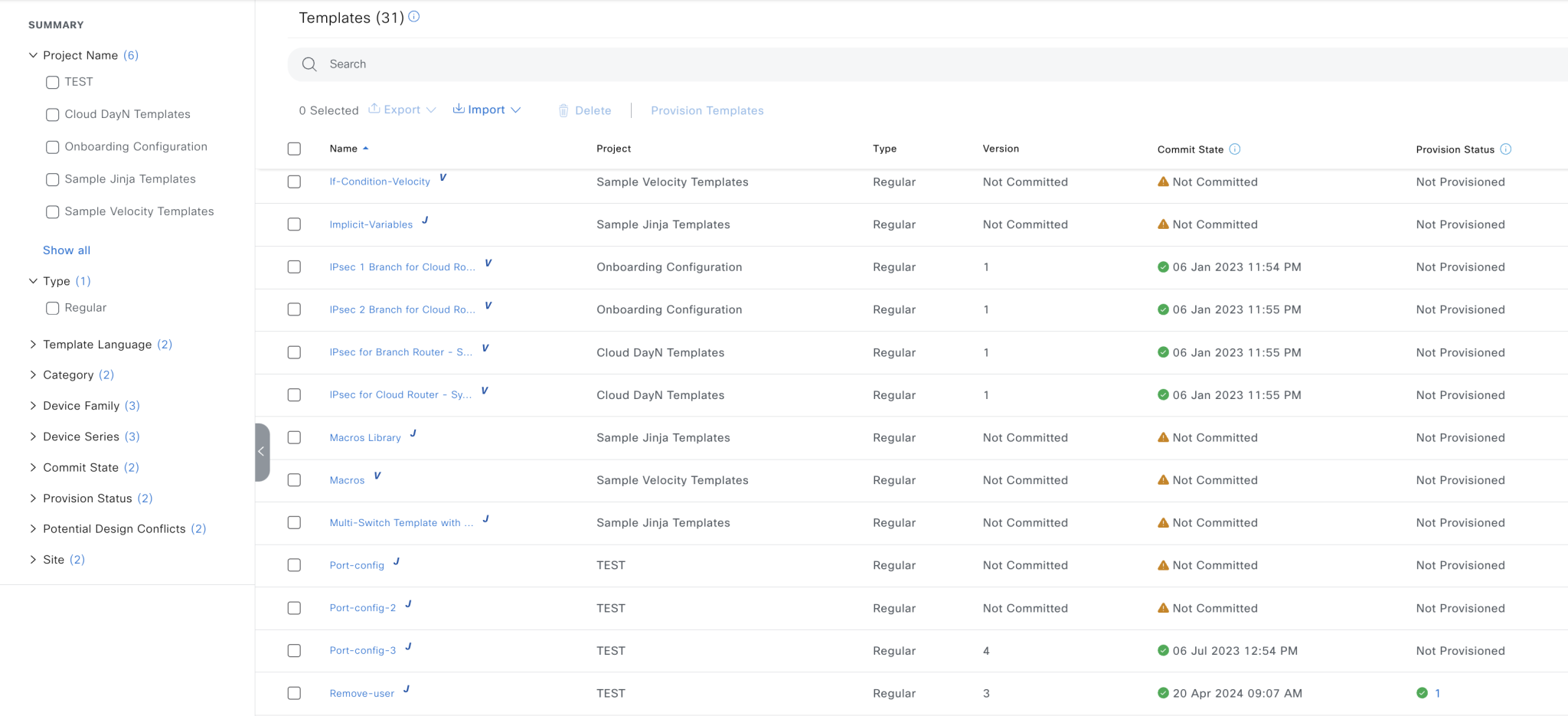The height and width of the screenshot is (716, 1568).
Task: Click the Provision Templates button
Action: 707,110
